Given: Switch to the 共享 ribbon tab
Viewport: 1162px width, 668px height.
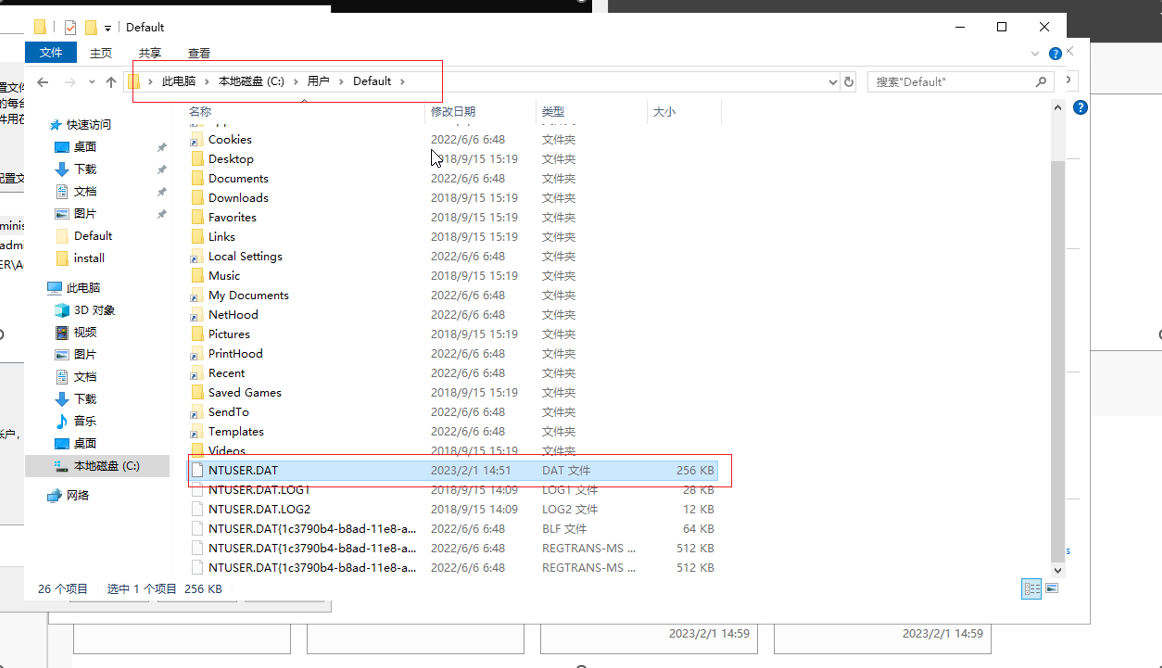Looking at the screenshot, I should point(150,53).
